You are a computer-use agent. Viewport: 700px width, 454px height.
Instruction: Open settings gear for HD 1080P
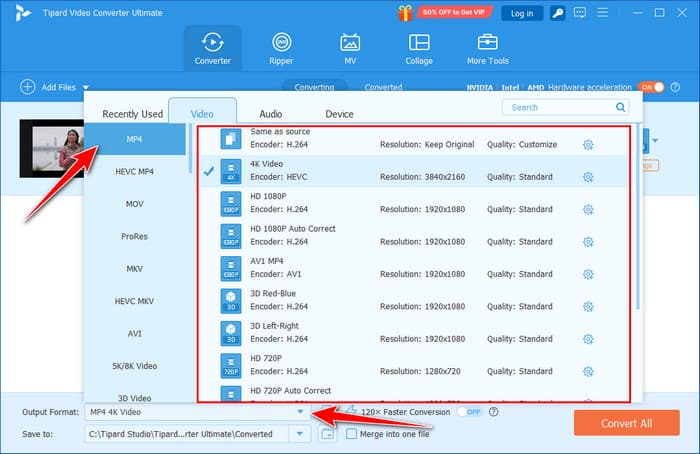click(588, 209)
